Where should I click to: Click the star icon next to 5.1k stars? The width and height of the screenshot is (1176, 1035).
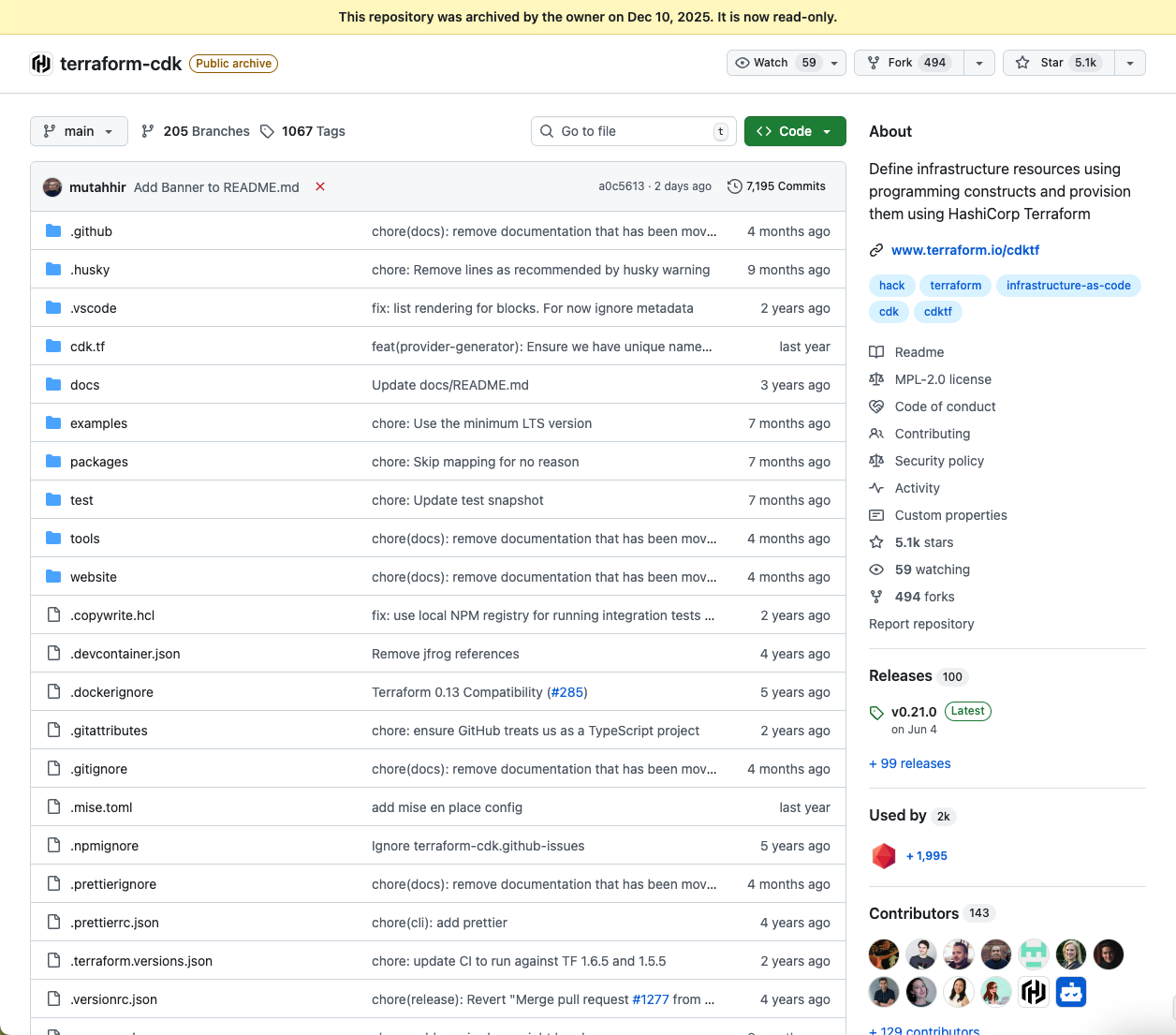point(876,542)
